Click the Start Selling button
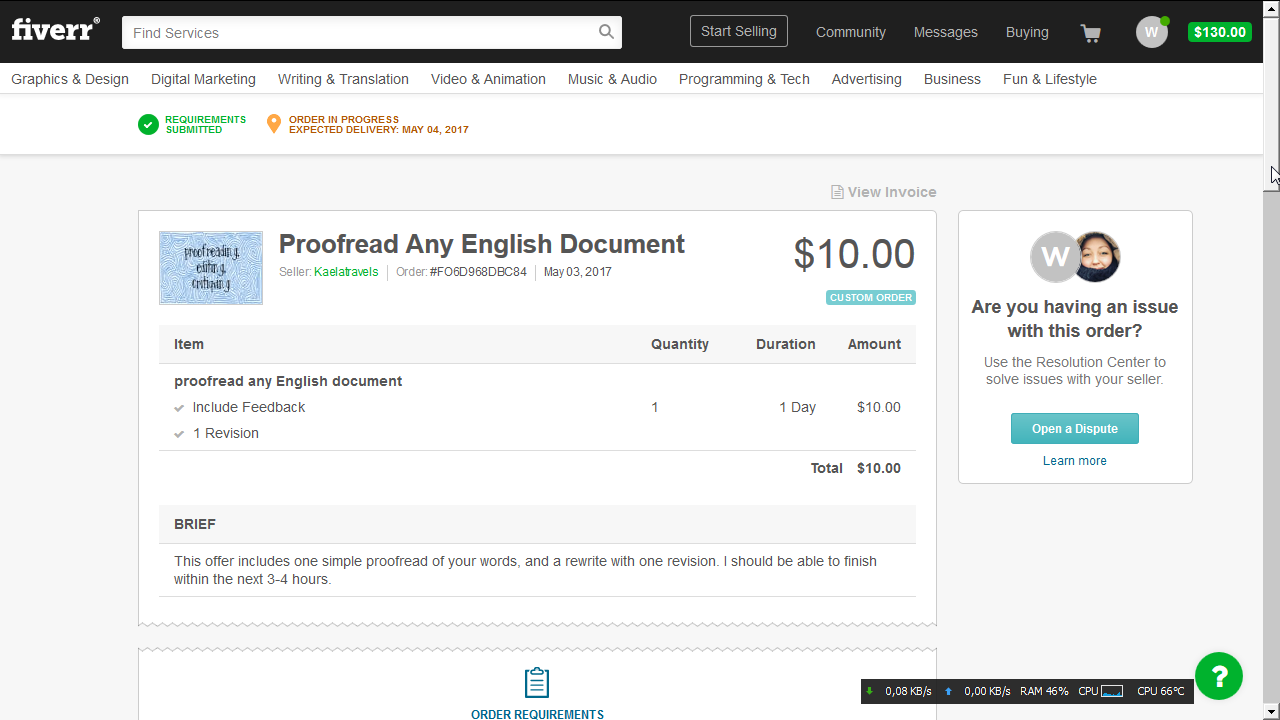This screenshot has height=720, width=1280. point(738,31)
